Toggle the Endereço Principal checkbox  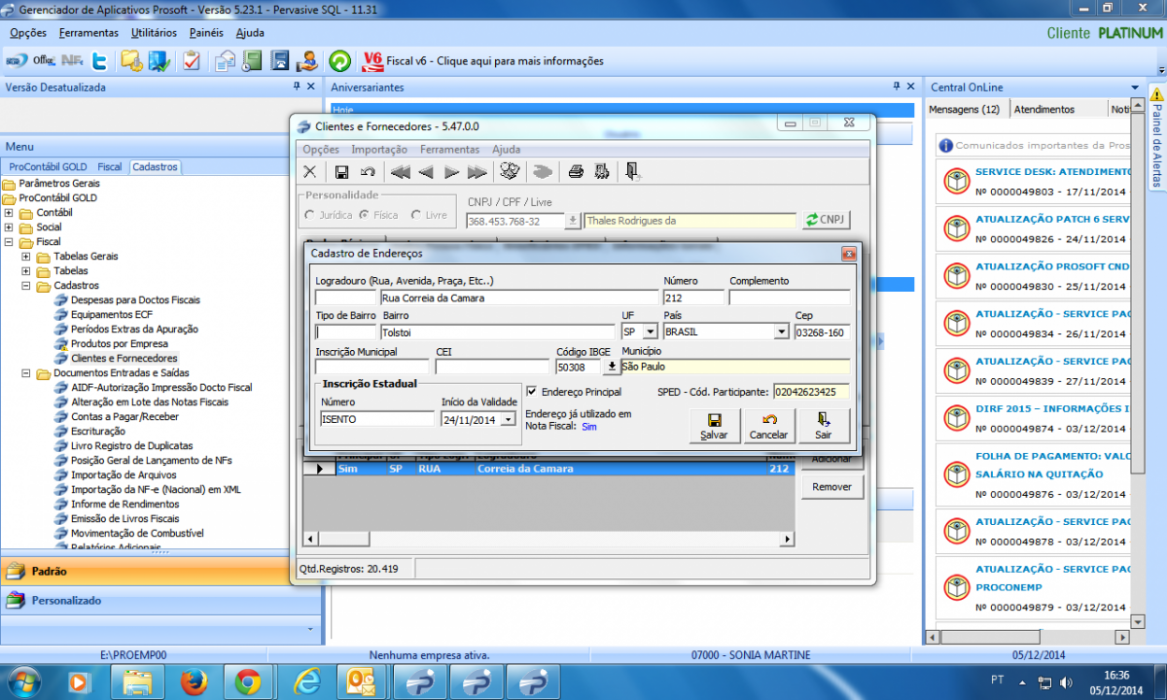(531, 391)
